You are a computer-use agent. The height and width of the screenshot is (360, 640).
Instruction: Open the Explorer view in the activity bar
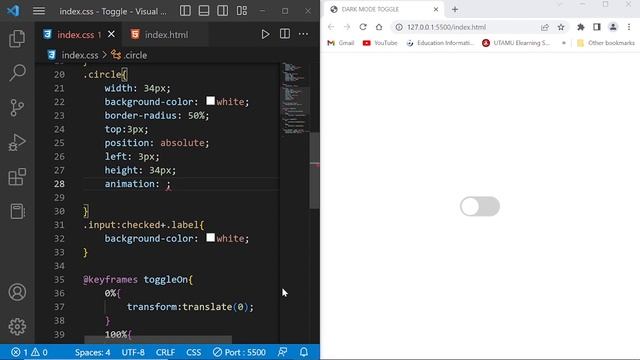pyautogui.click(x=17, y=39)
